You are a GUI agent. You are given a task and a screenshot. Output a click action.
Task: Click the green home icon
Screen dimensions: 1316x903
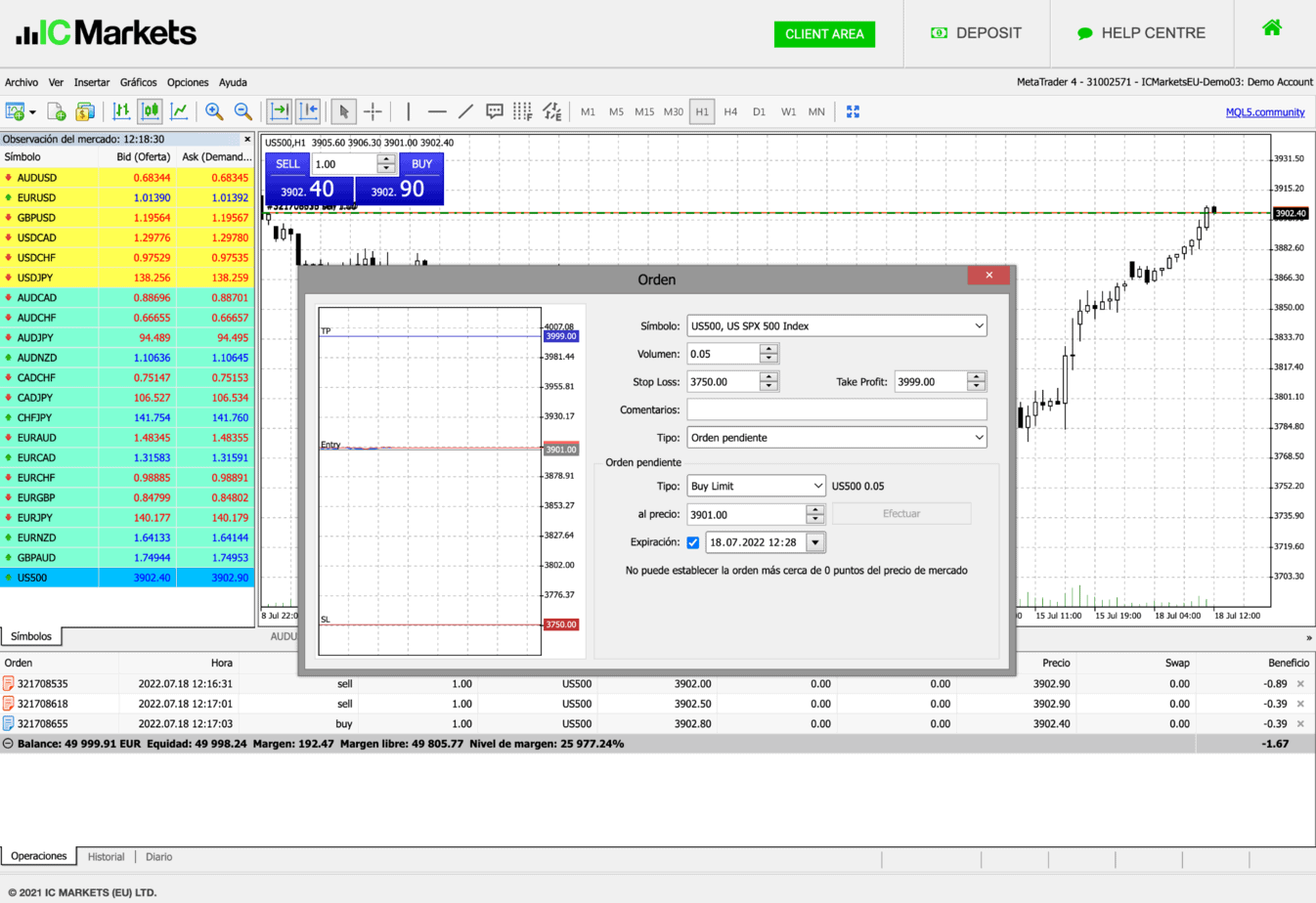point(1272,27)
